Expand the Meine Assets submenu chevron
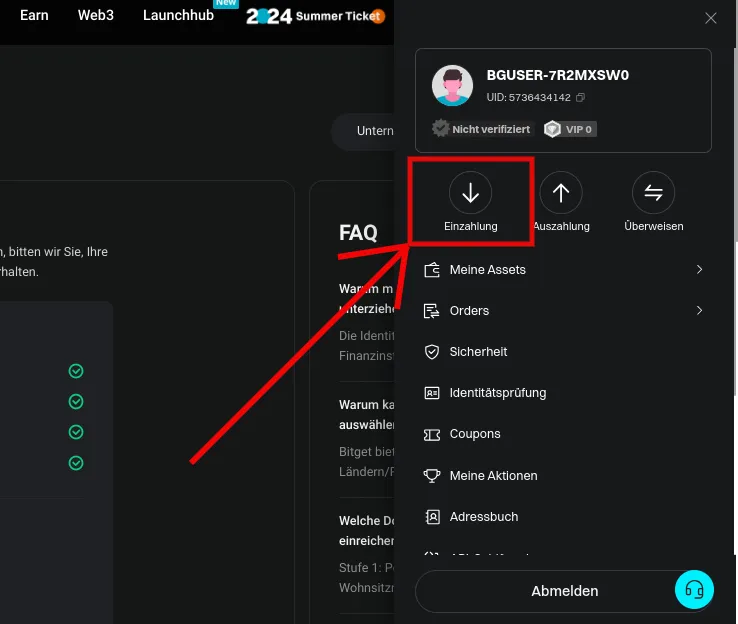Viewport: 738px width, 624px height. pyautogui.click(x=699, y=270)
